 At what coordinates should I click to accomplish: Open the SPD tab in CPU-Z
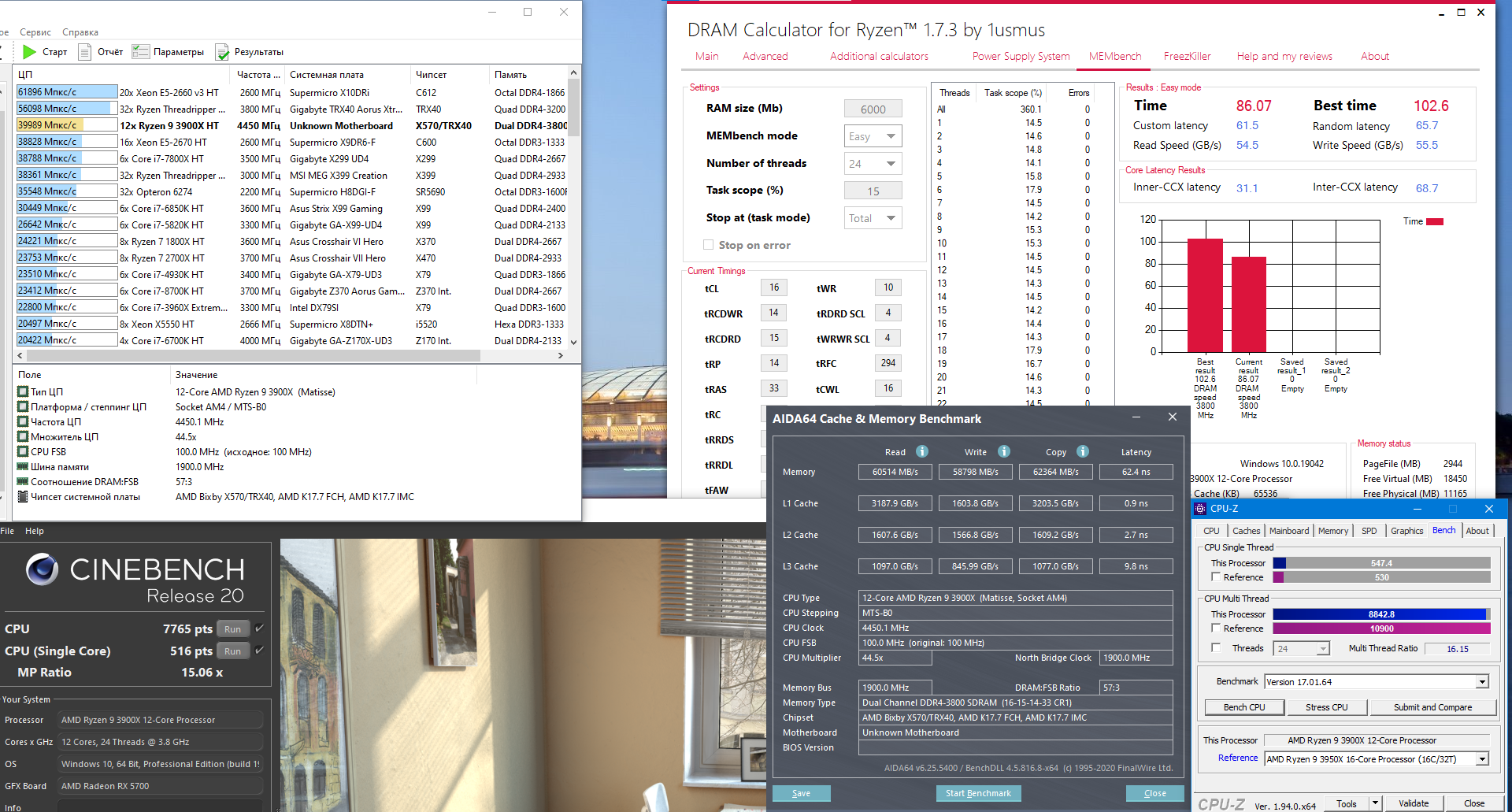tap(1369, 531)
